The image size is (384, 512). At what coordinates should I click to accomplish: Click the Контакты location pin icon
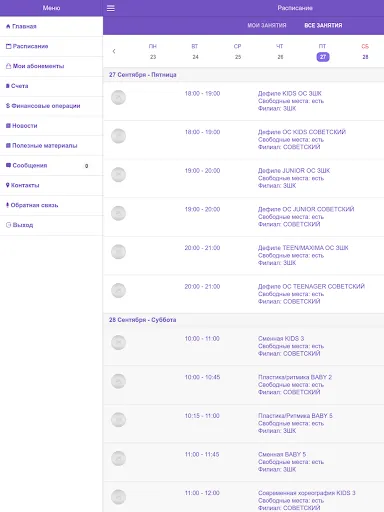click(x=8, y=185)
